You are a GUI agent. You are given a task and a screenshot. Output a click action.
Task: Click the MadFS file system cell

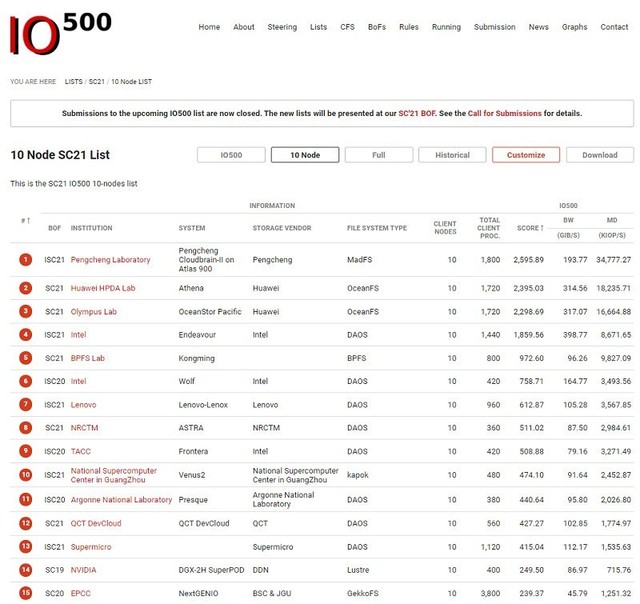click(x=359, y=260)
